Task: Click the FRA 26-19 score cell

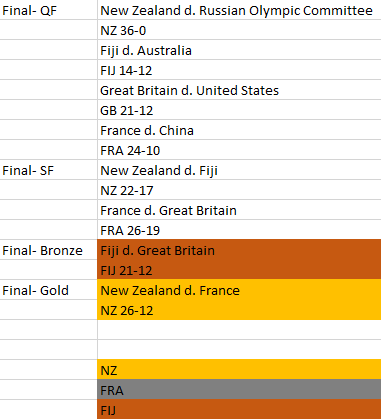Action: tap(239, 230)
